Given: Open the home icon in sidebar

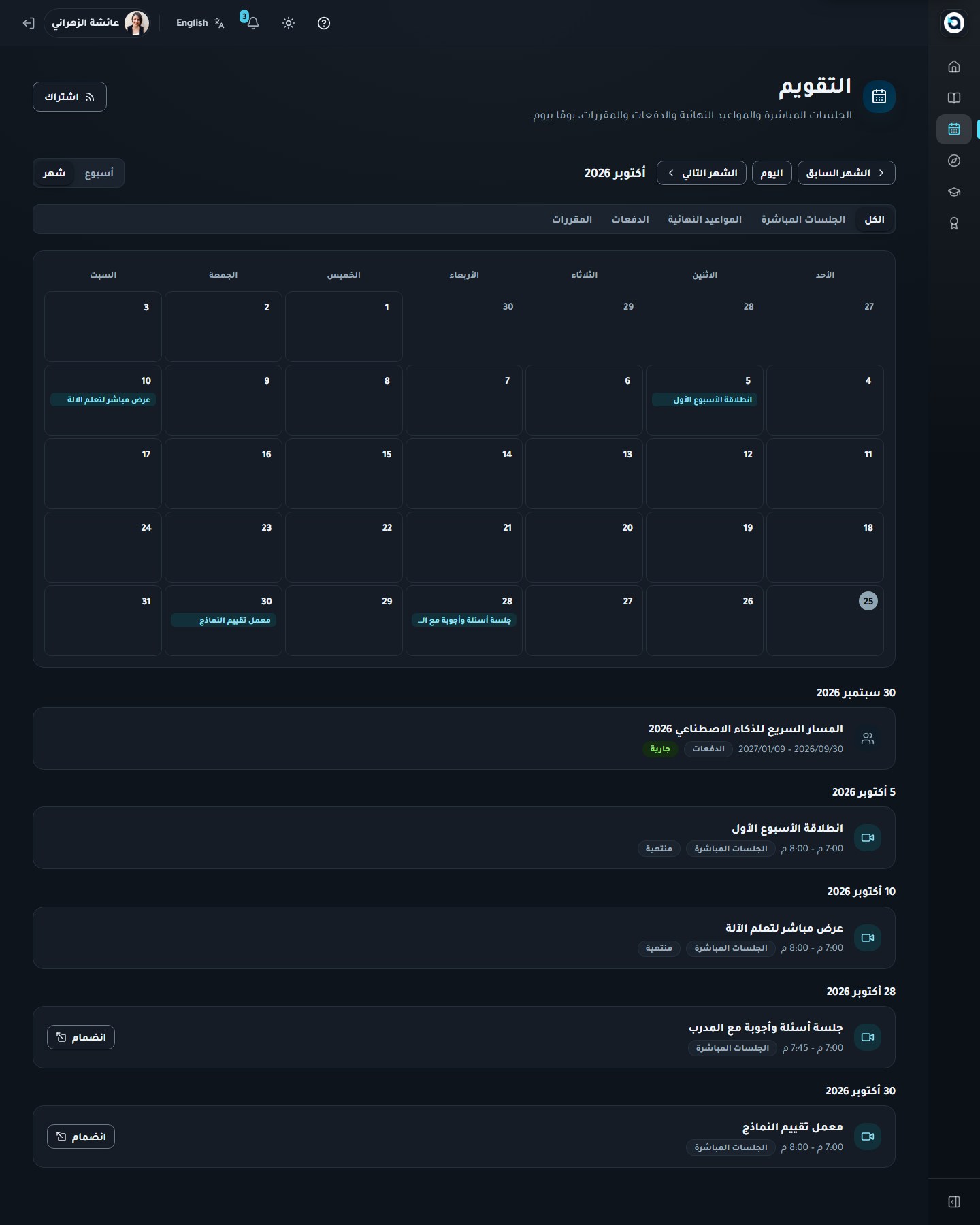Looking at the screenshot, I should point(953,66).
